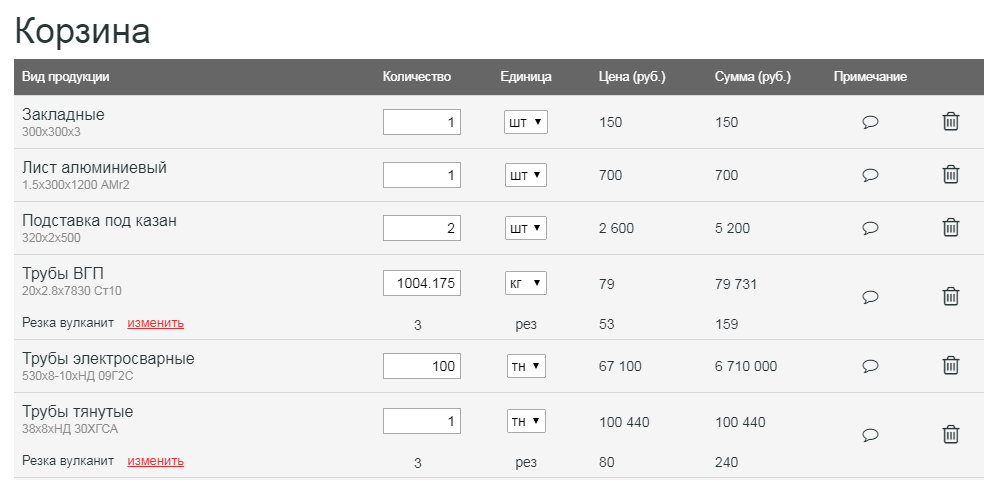The width and height of the screenshot is (997, 480).
Task: Focus quantity field showing 1004.175
Action: [x=422, y=284]
